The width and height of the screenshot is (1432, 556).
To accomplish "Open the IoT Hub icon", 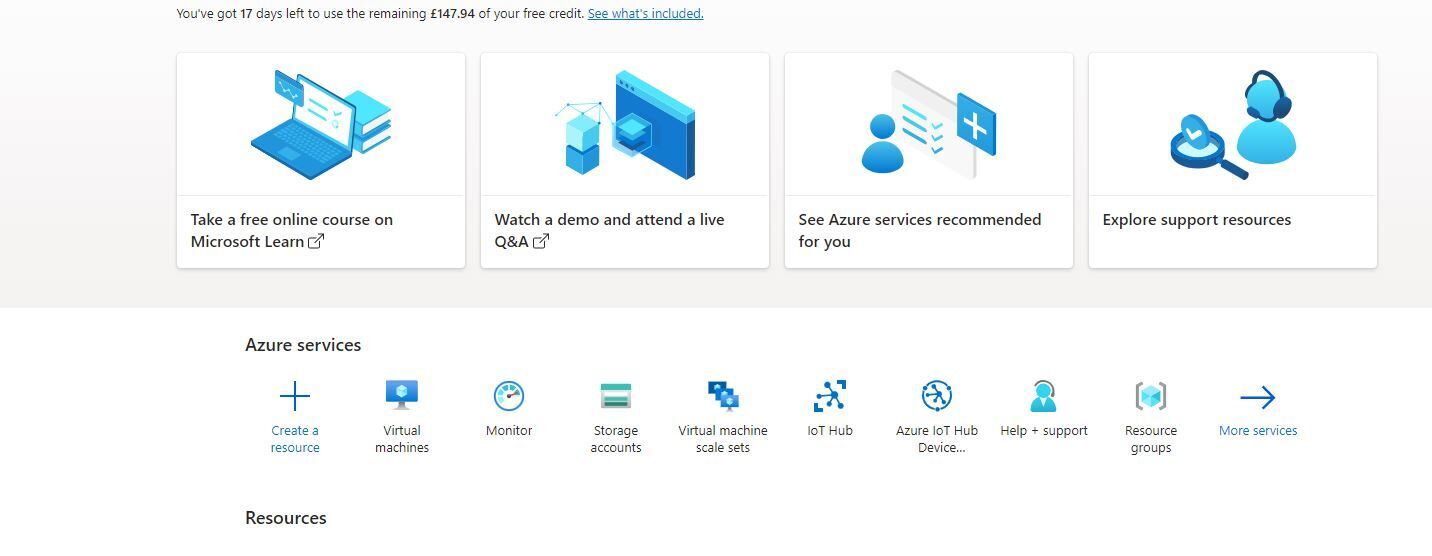I will click(x=830, y=396).
